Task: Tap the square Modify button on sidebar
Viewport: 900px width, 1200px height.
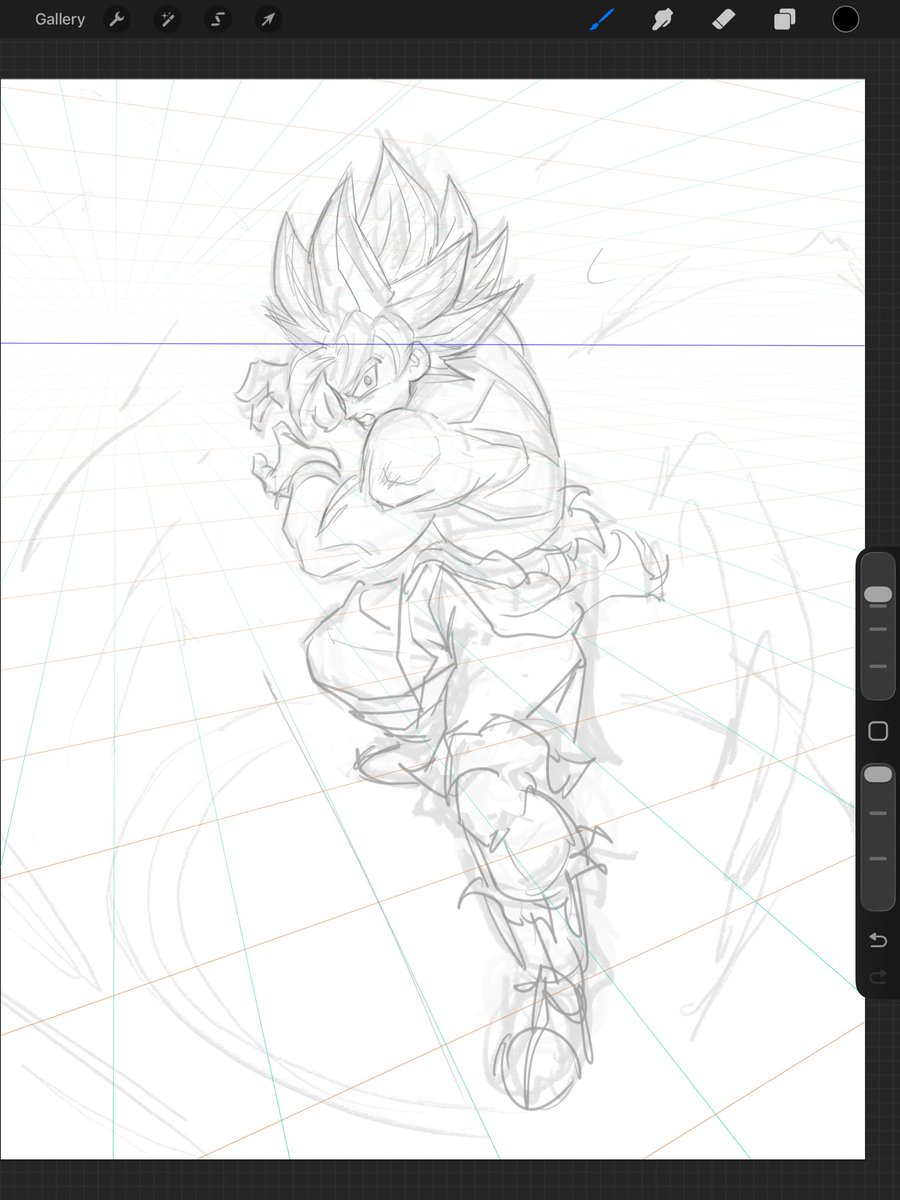Action: (878, 731)
